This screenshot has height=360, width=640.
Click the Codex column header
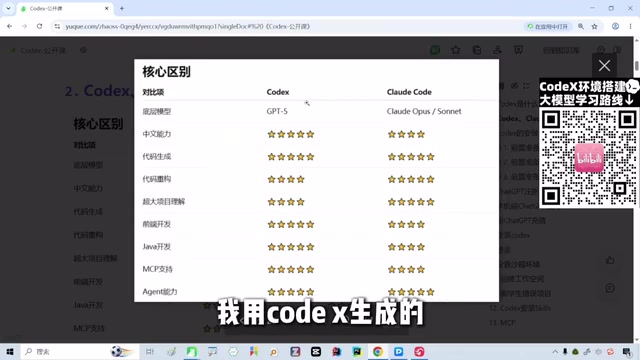278,92
